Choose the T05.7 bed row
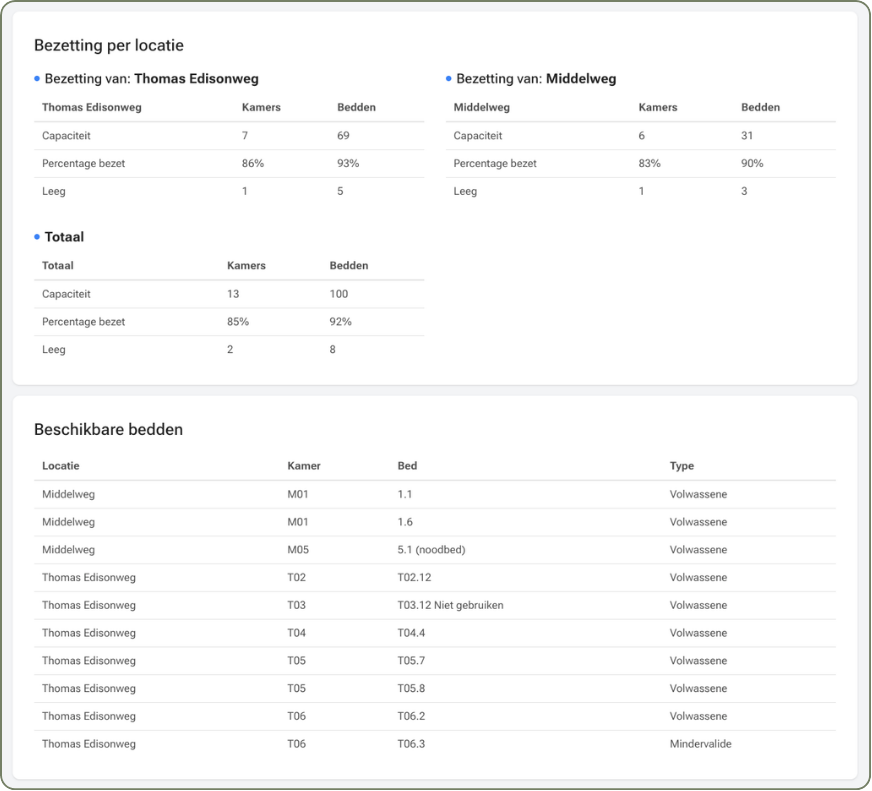 (x=411, y=661)
